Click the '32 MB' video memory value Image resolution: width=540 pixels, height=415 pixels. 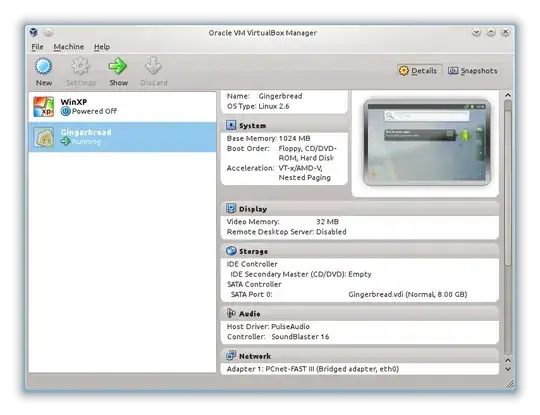pyautogui.click(x=327, y=221)
